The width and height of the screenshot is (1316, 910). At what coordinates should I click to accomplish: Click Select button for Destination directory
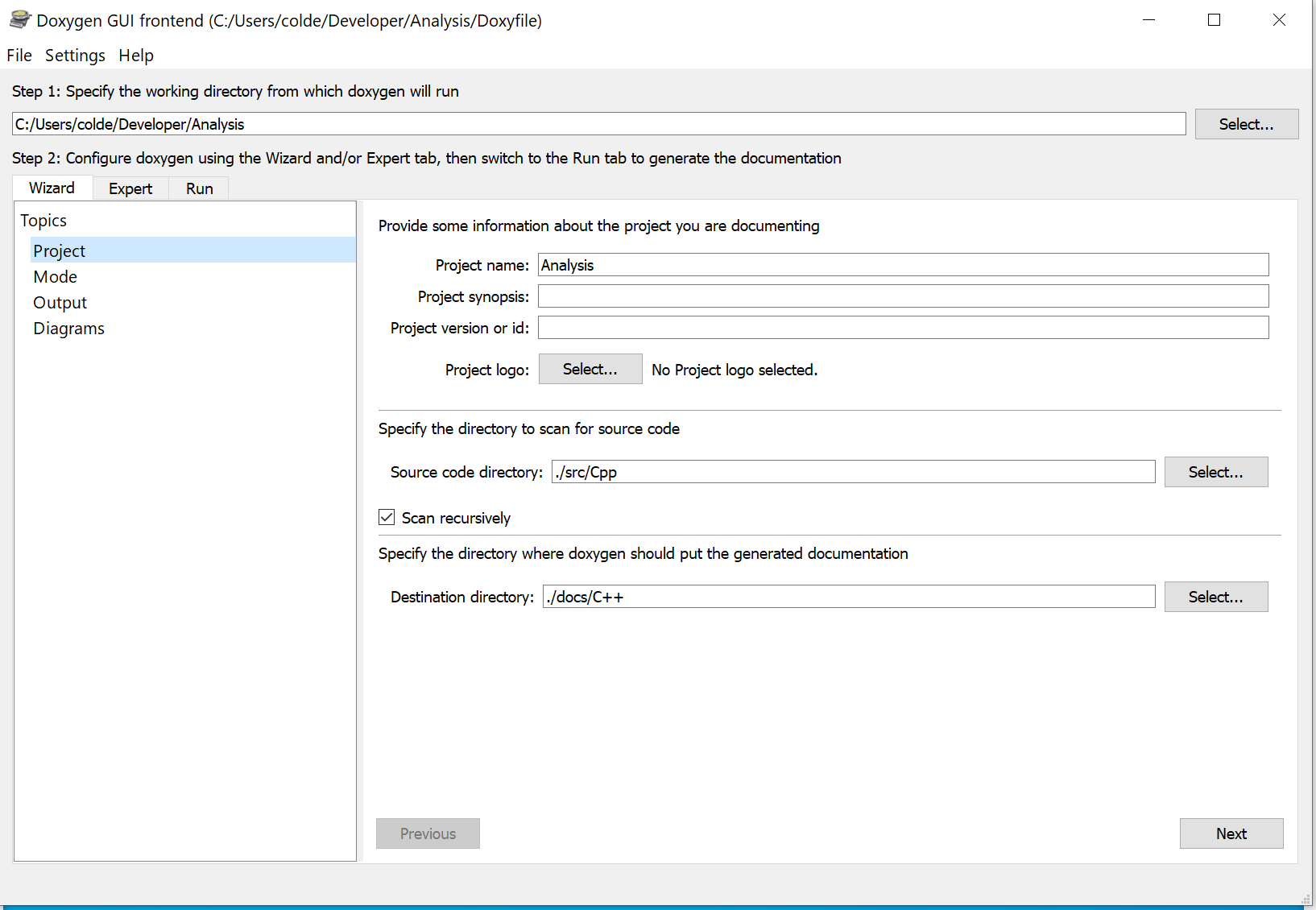coord(1216,597)
